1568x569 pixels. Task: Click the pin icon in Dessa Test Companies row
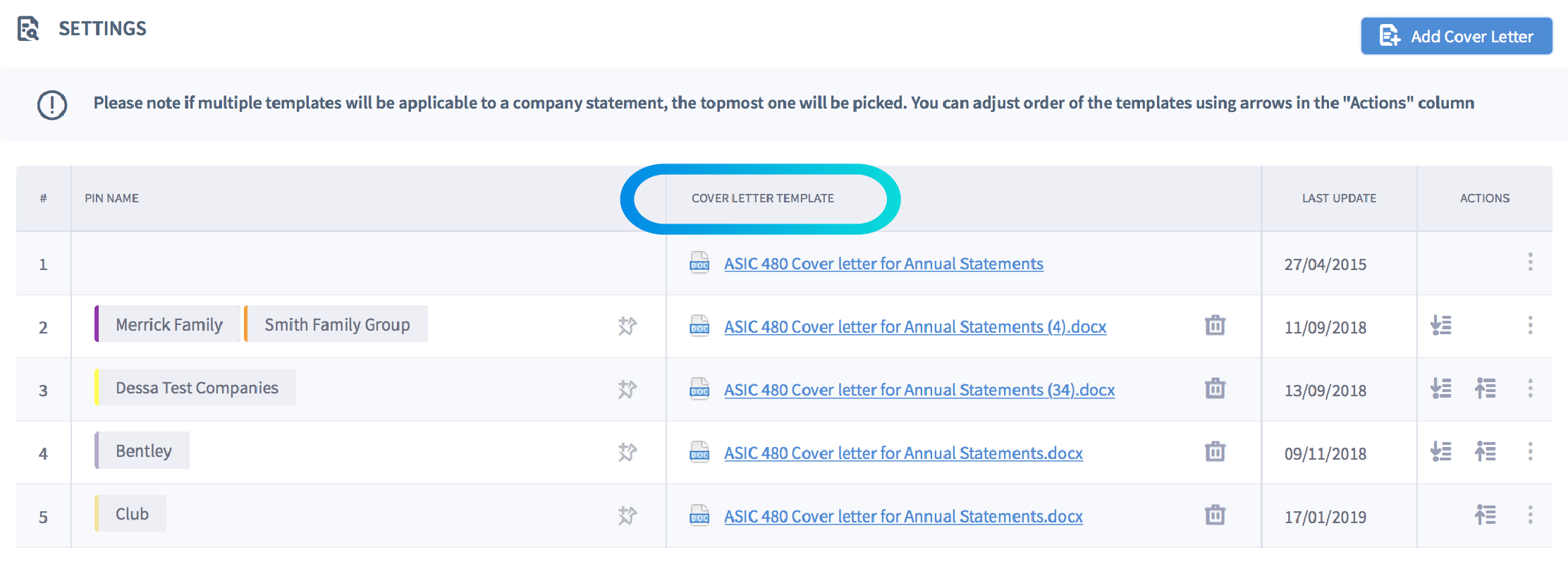(x=627, y=389)
